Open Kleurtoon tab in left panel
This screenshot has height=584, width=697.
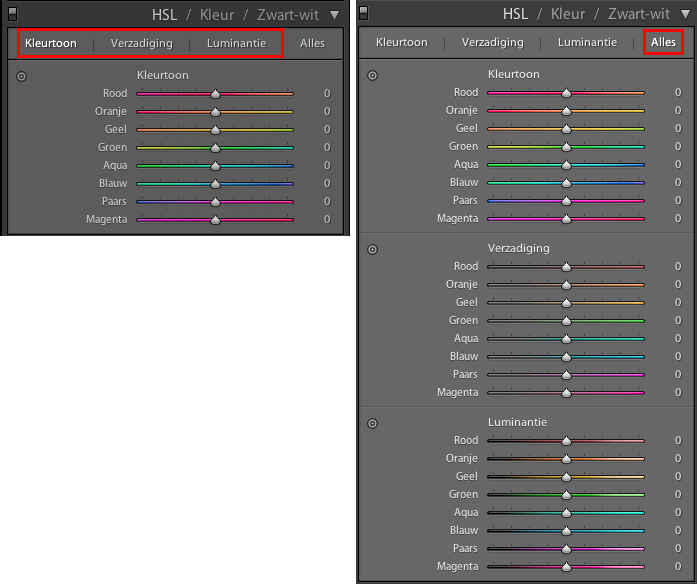click(x=51, y=43)
